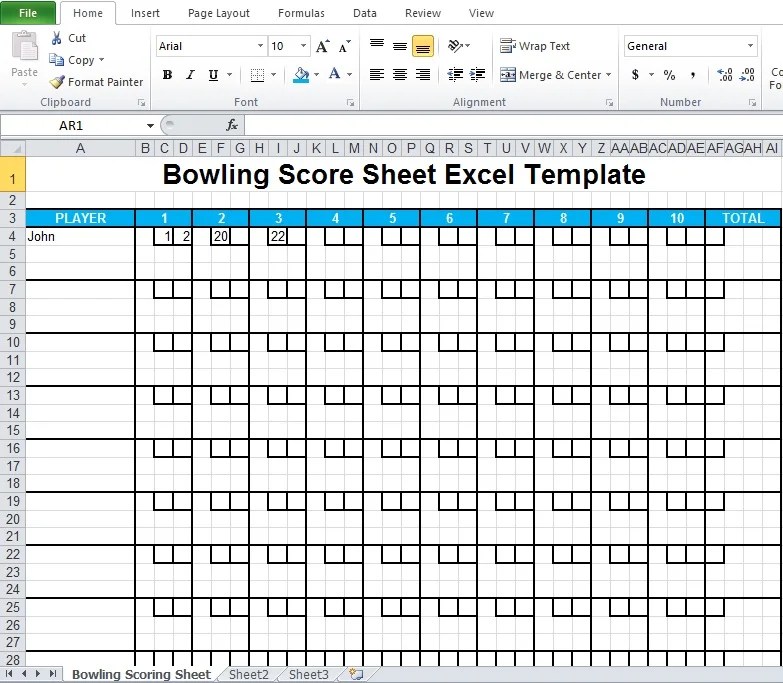
Task: Expand the Name Box dropdown arrow
Action: 150,126
